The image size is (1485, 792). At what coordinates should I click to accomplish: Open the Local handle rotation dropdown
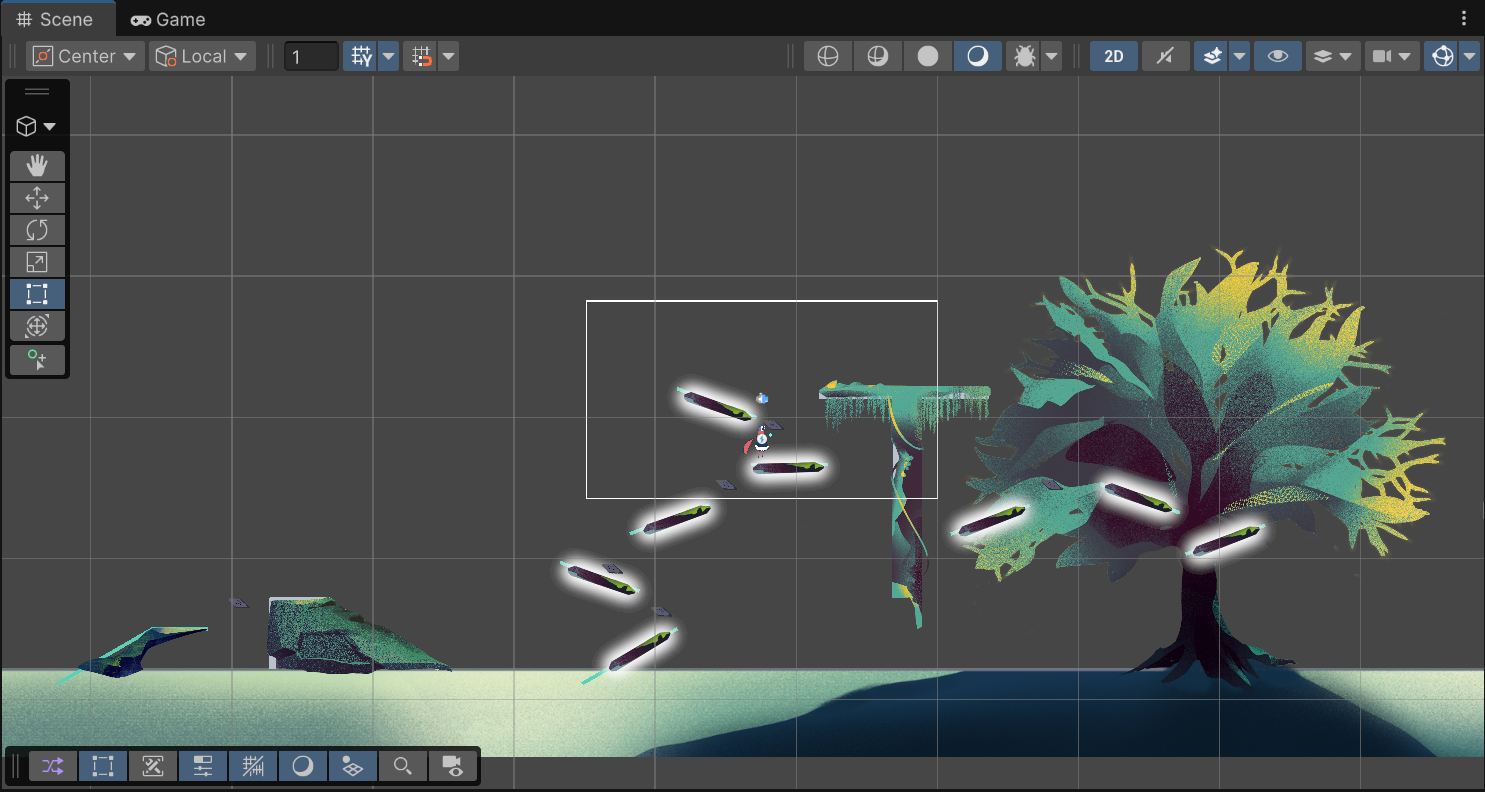pos(202,56)
